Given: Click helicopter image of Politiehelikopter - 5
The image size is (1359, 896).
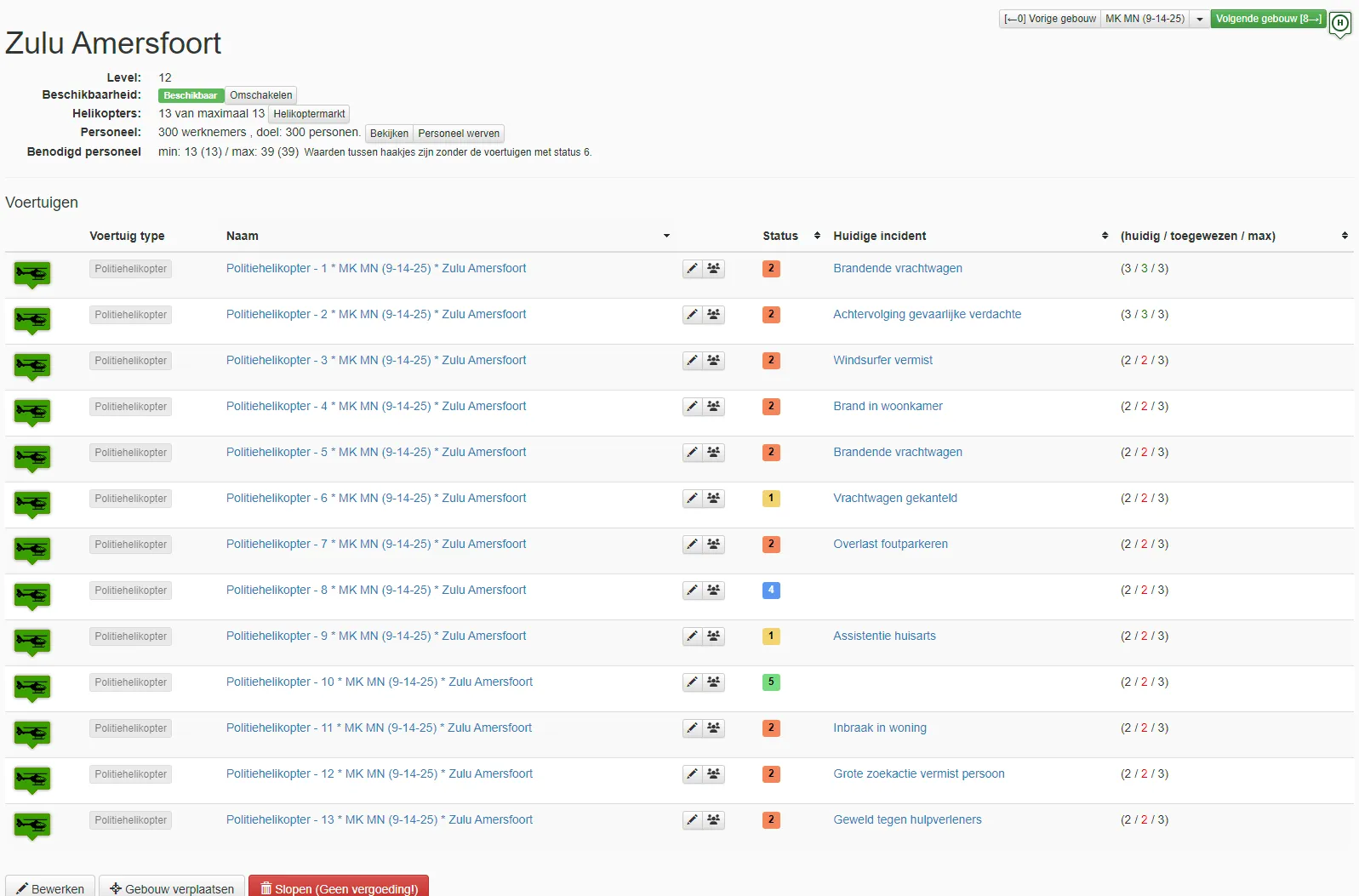Looking at the screenshot, I should click(32, 459).
